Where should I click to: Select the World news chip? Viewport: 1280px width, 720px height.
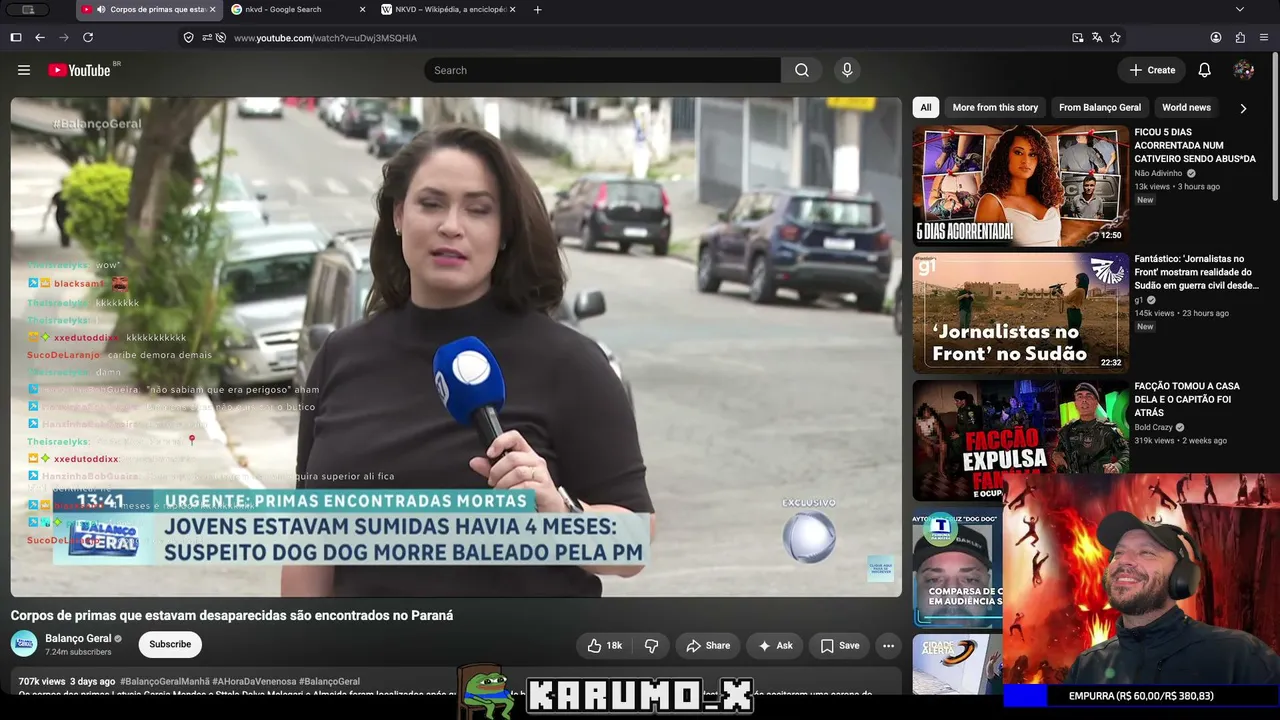[x=1186, y=108]
